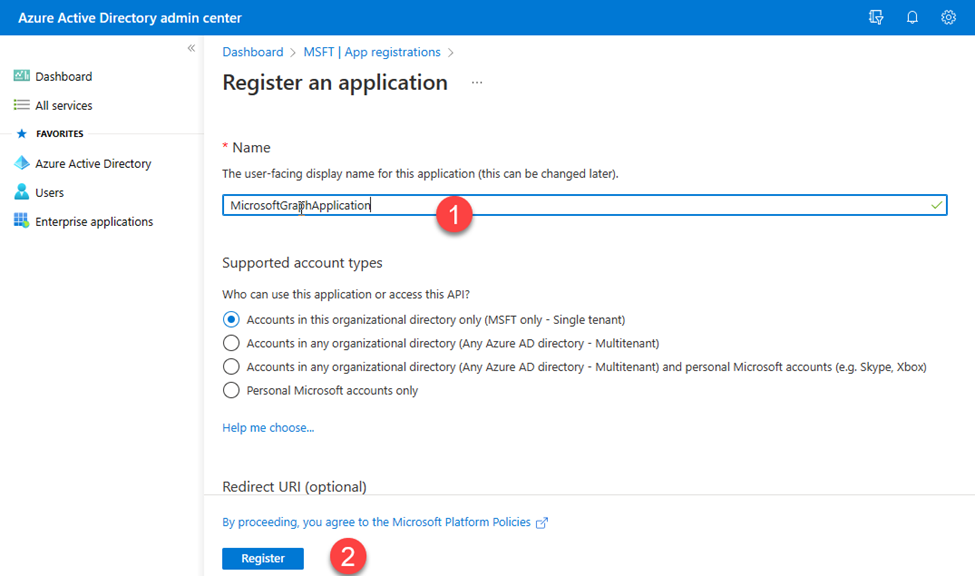Open the portal settings gear

[x=948, y=17]
